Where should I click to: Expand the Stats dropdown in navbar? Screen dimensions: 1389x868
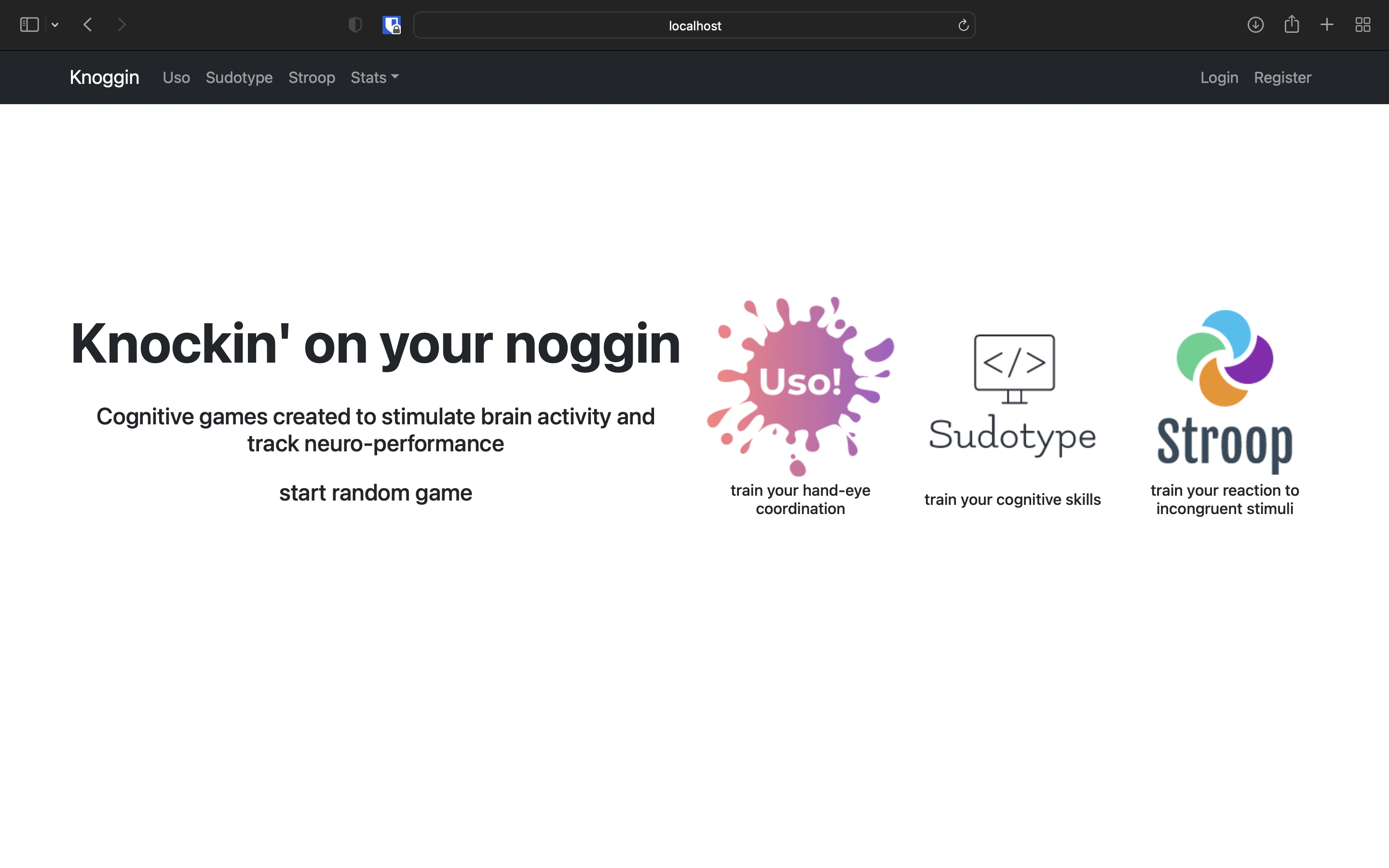pos(374,78)
